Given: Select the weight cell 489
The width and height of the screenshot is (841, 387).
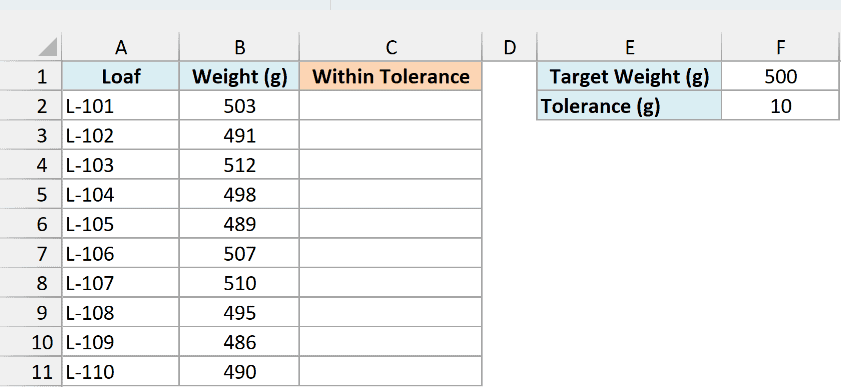Looking at the screenshot, I should point(239,224).
